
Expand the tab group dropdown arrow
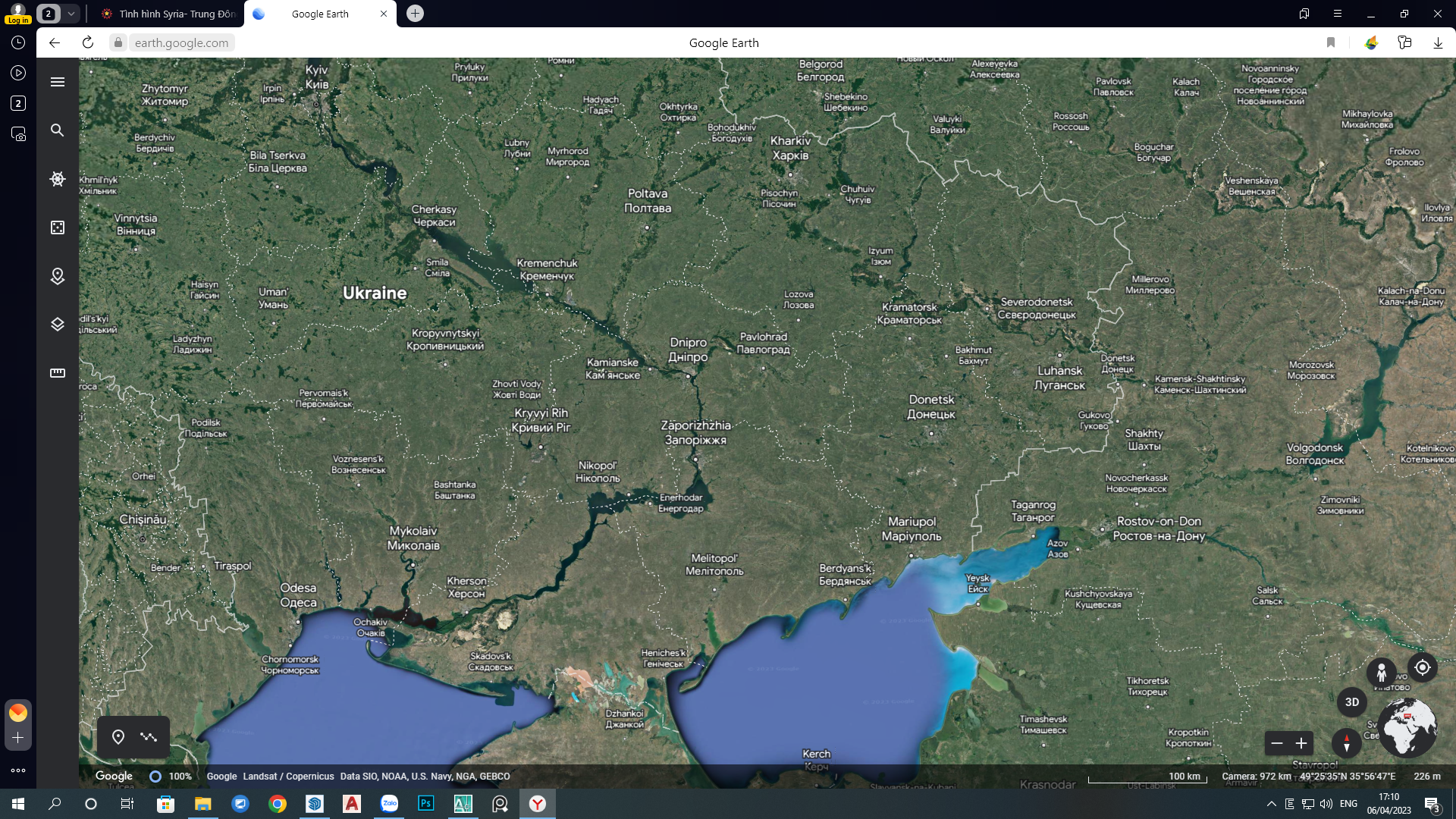tap(71, 14)
